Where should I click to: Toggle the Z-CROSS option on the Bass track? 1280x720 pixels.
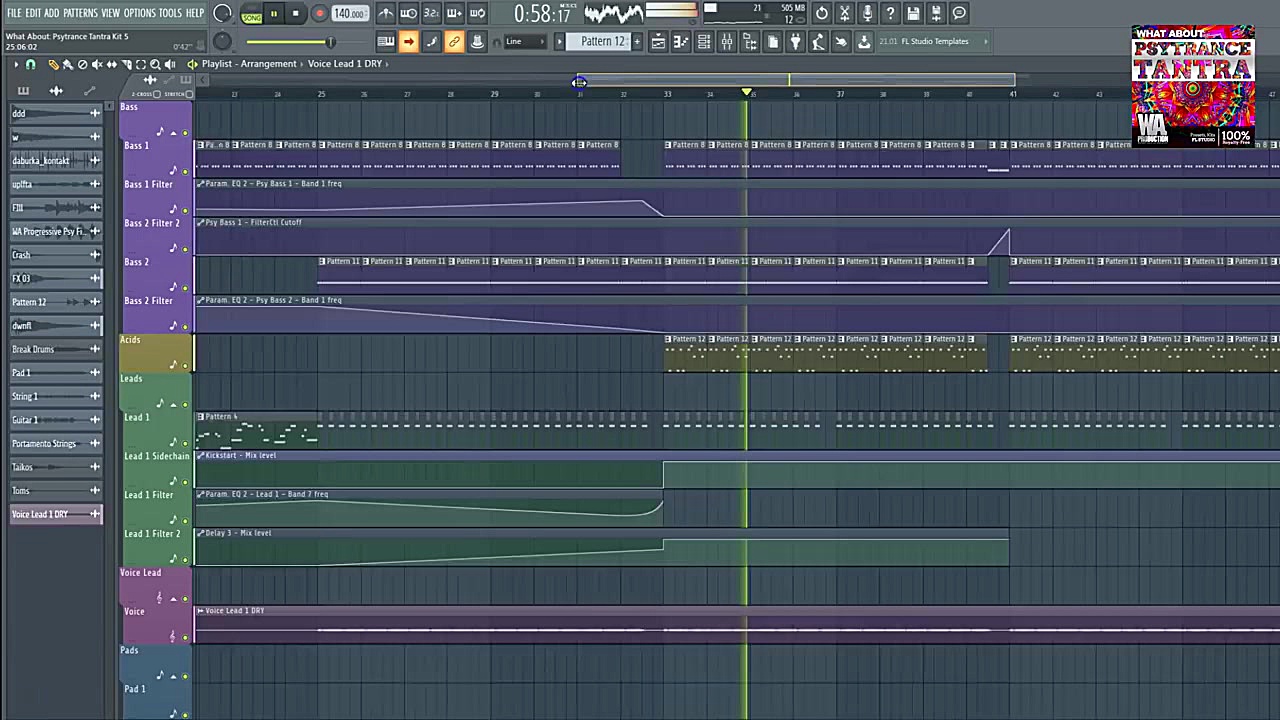pyautogui.click(x=157, y=94)
